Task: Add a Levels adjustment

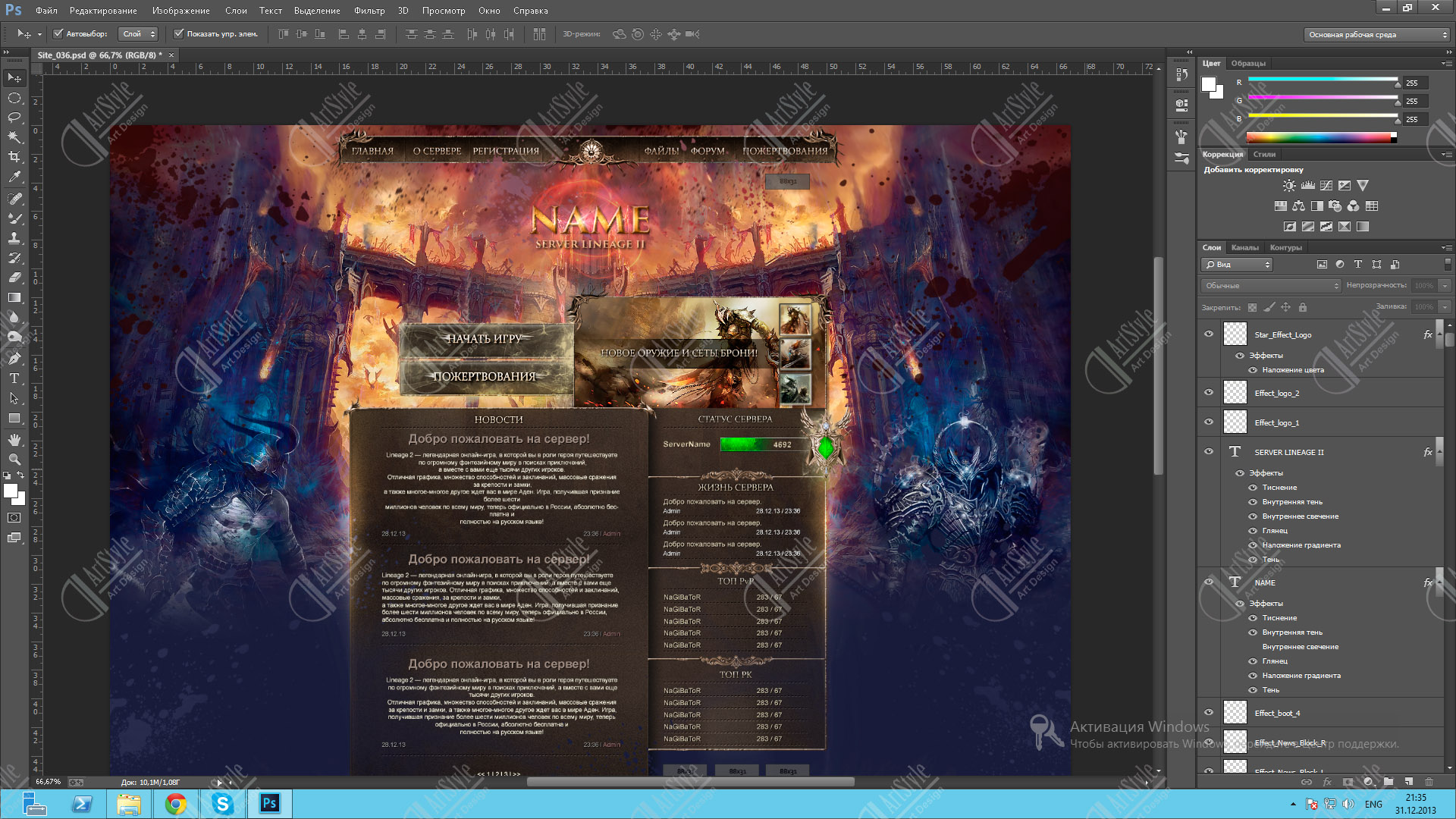Action: coord(1307,186)
